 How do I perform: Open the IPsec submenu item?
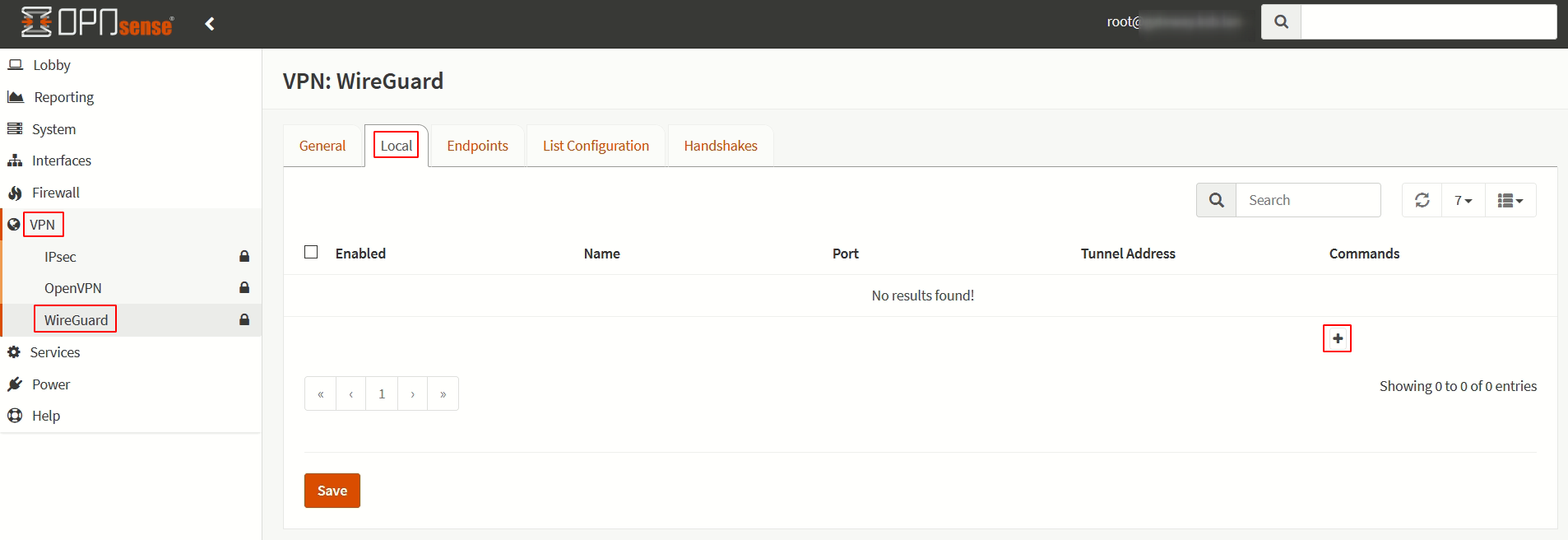pyautogui.click(x=60, y=257)
